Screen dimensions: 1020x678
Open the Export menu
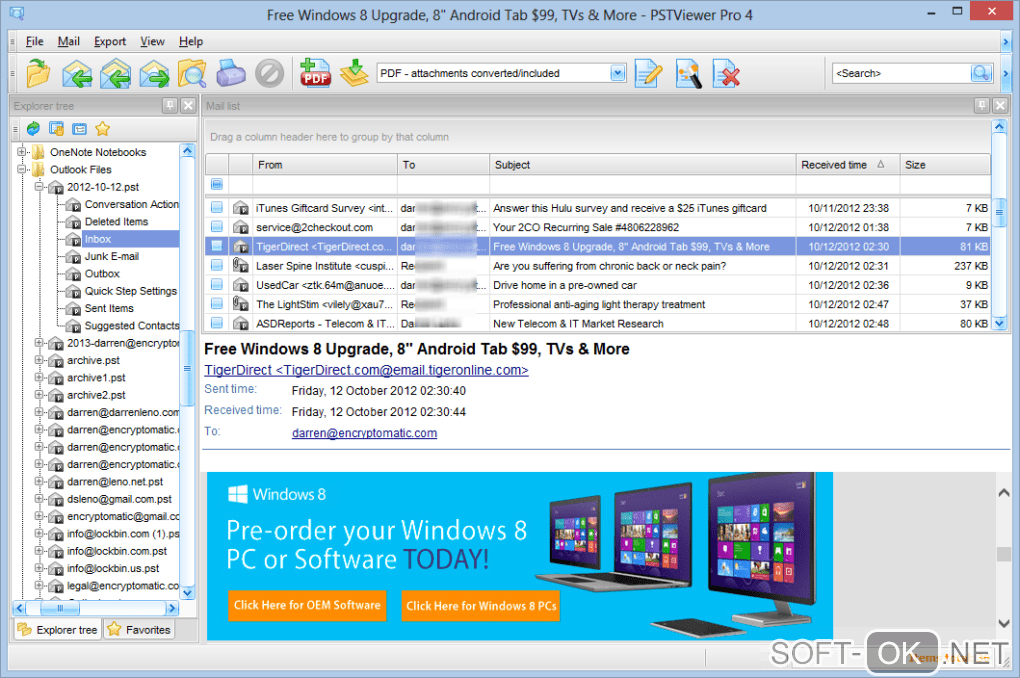109,41
